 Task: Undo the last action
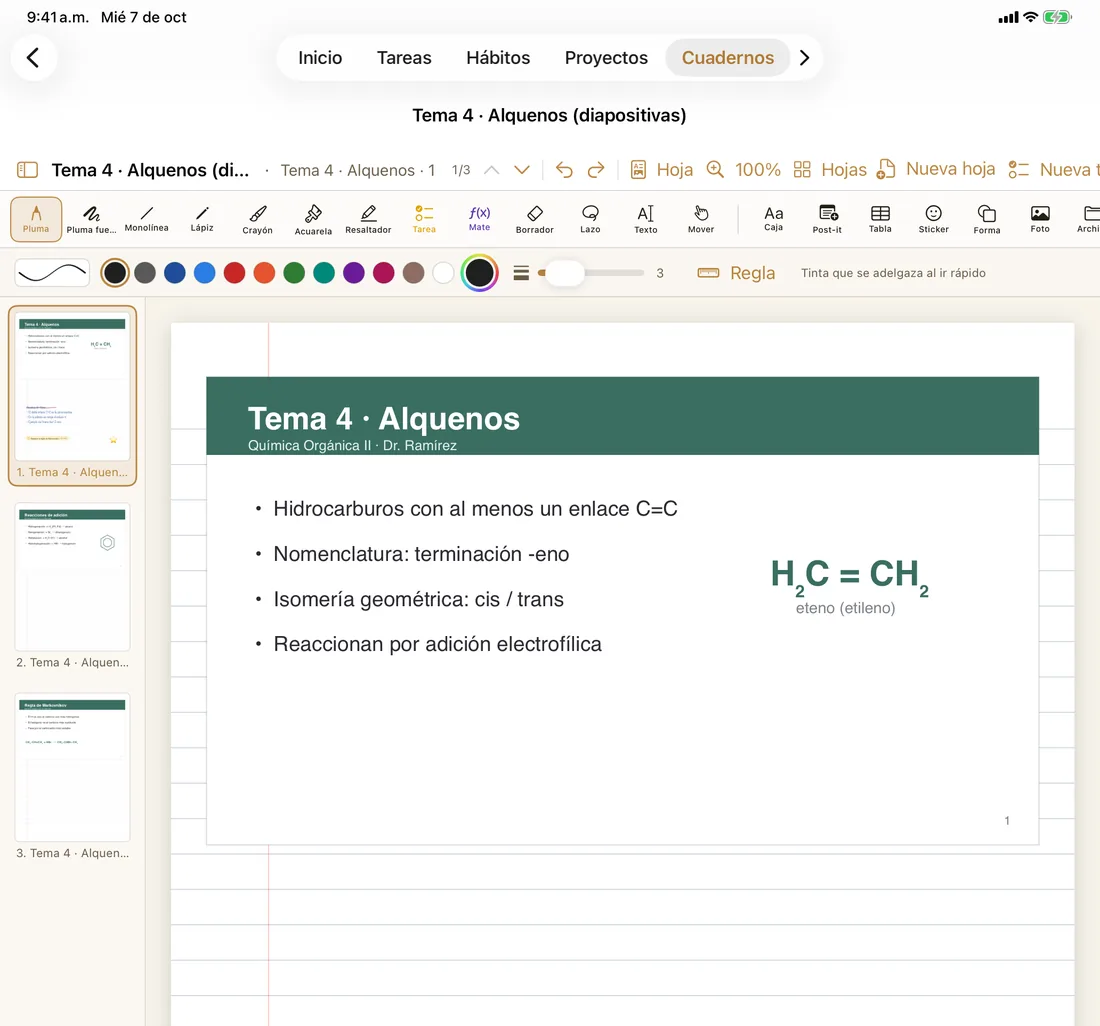point(564,170)
